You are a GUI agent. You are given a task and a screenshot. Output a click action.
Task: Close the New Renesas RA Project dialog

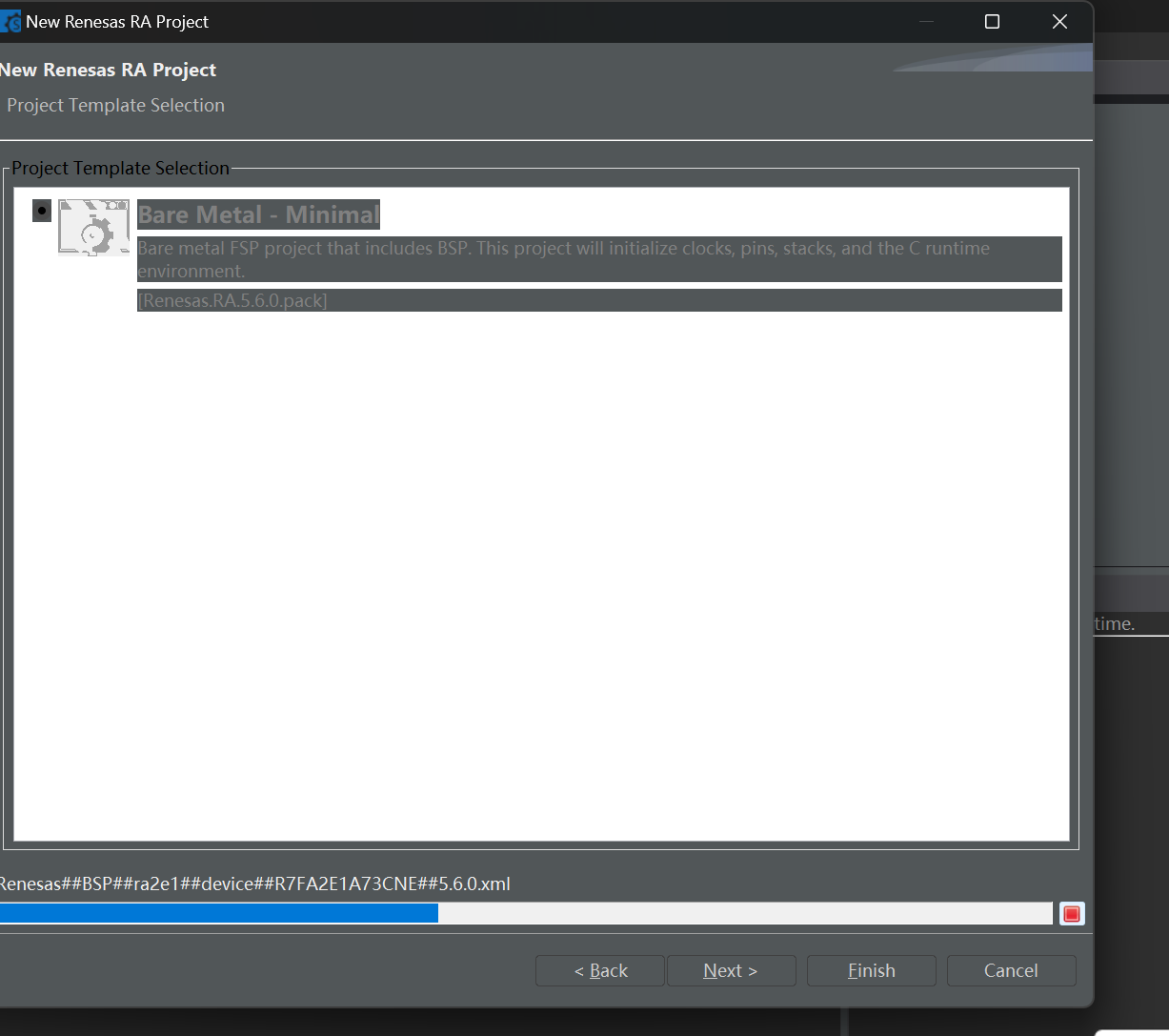pos(1059,21)
